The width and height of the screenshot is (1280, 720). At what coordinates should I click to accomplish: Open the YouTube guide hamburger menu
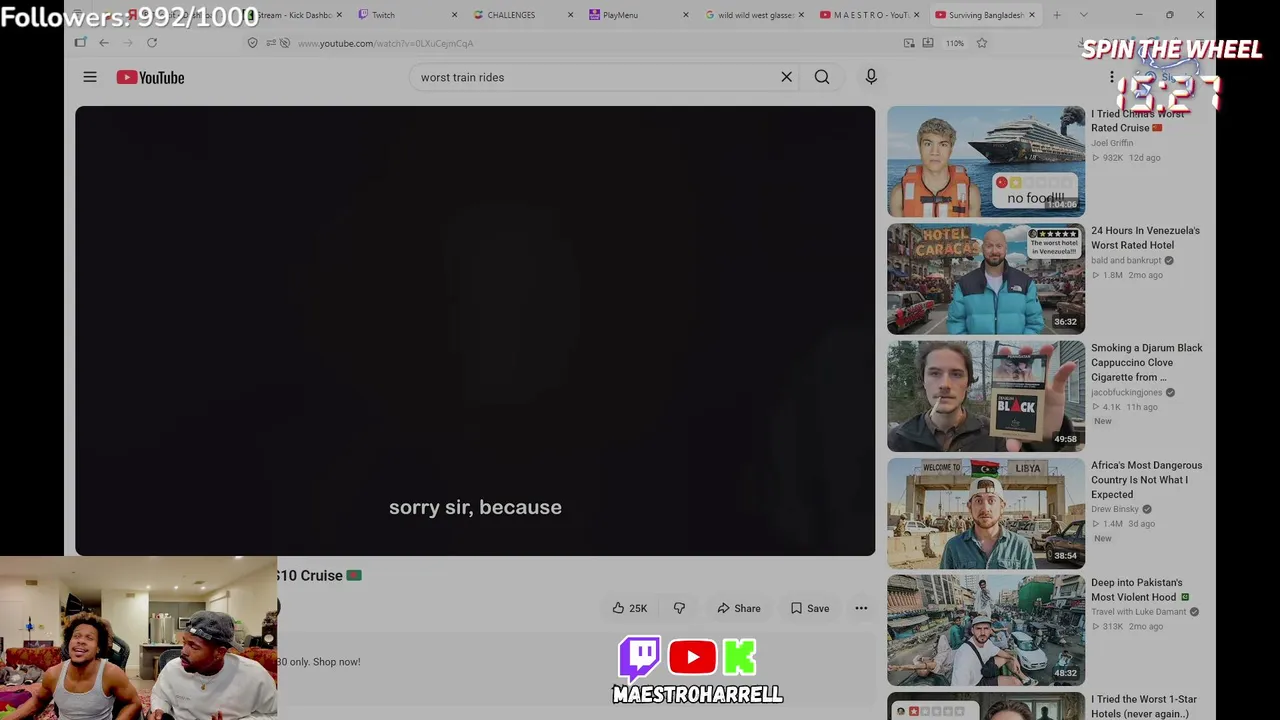[90, 77]
